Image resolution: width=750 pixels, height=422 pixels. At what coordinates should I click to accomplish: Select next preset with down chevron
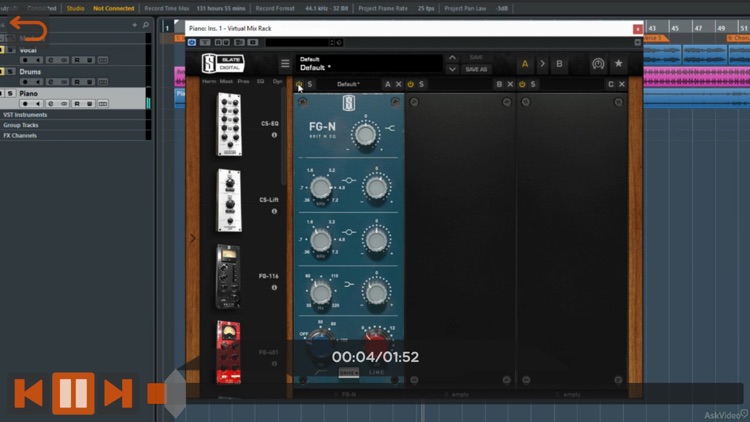coord(452,69)
